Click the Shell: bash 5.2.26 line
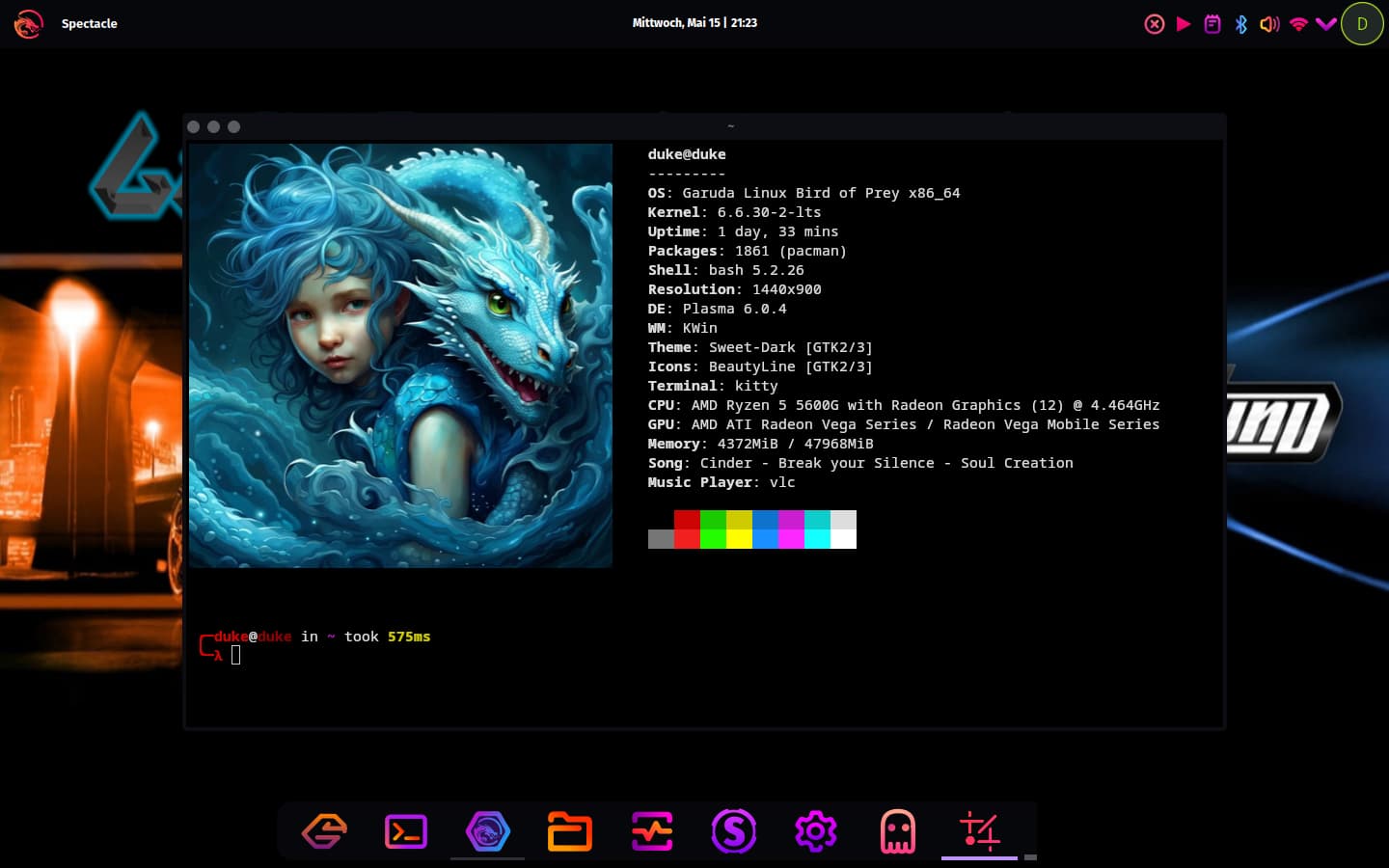 click(726, 270)
